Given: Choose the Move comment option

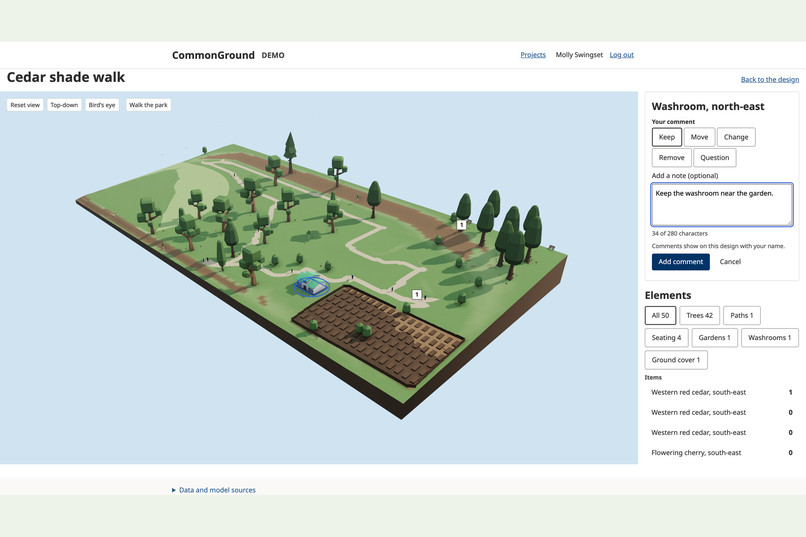Looking at the screenshot, I should (x=699, y=137).
